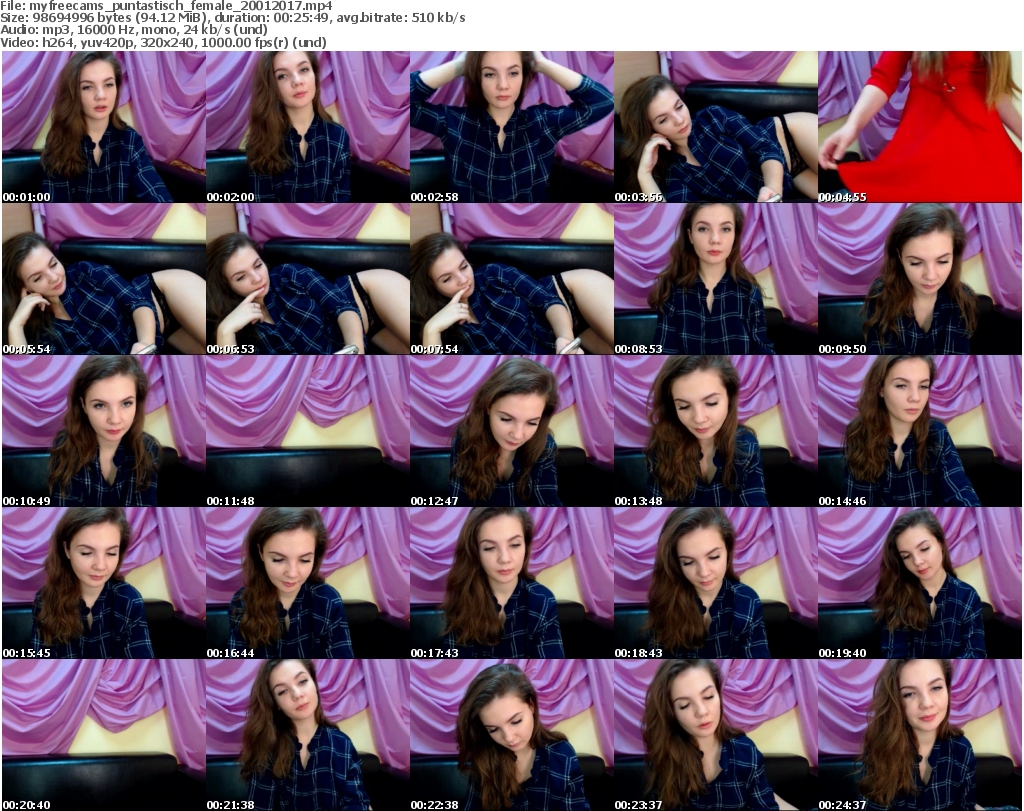The image size is (1024, 811).
Task: Select the thumbnail at 00:02:00
Action: pos(308,127)
